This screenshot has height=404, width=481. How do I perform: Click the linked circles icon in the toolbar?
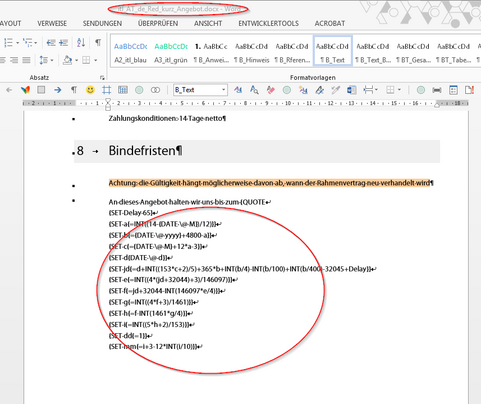click(x=155, y=90)
